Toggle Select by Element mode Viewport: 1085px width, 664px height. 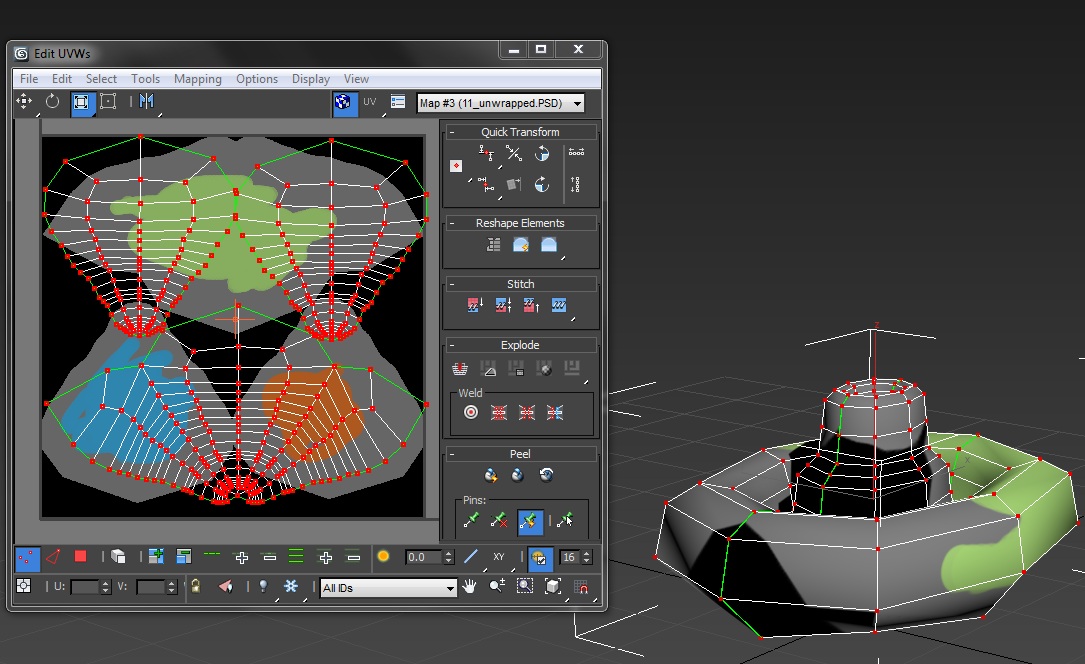click(x=118, y=557)
